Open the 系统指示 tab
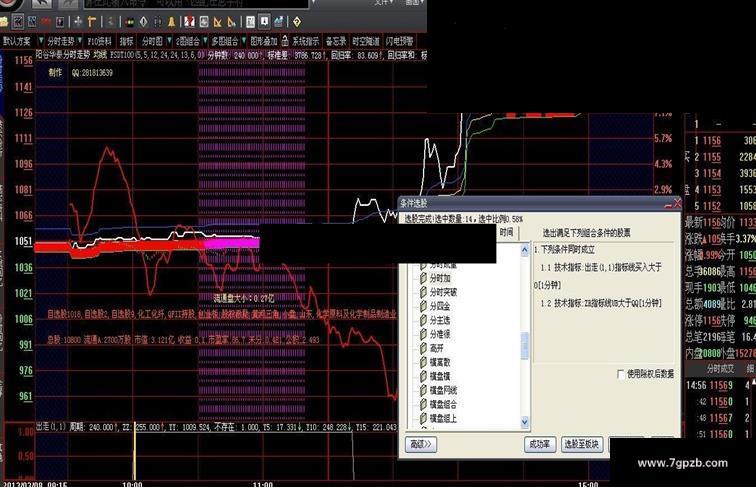The image size is (756, 487). [x=306, y=41]
